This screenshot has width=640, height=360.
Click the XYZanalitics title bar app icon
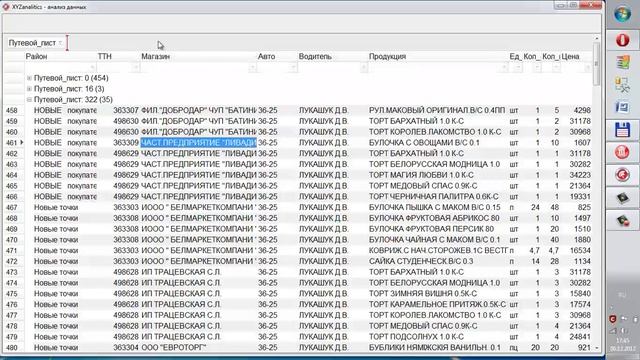point(6,7)
